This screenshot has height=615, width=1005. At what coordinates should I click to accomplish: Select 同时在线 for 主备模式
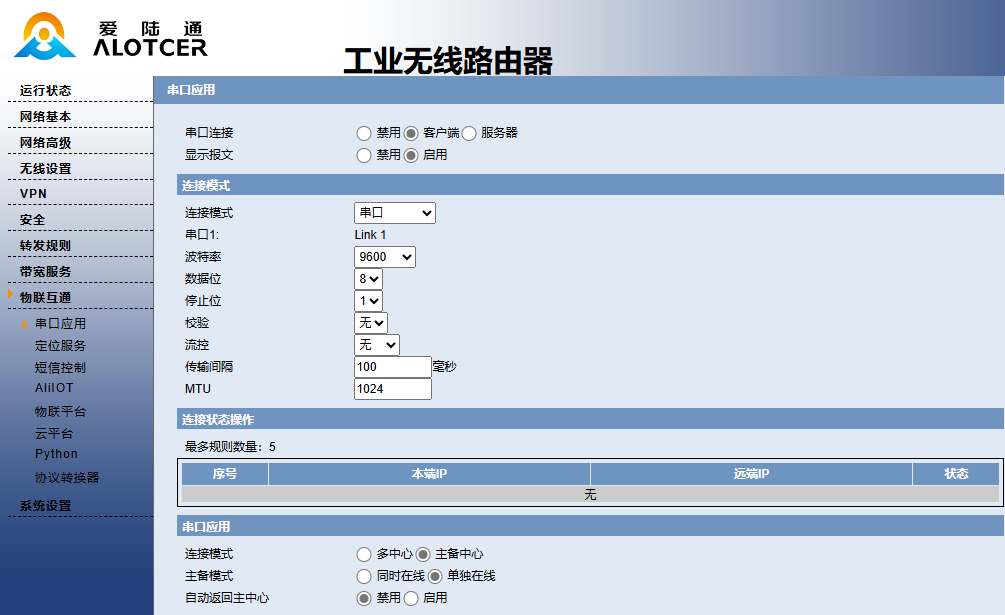point(364,576)
